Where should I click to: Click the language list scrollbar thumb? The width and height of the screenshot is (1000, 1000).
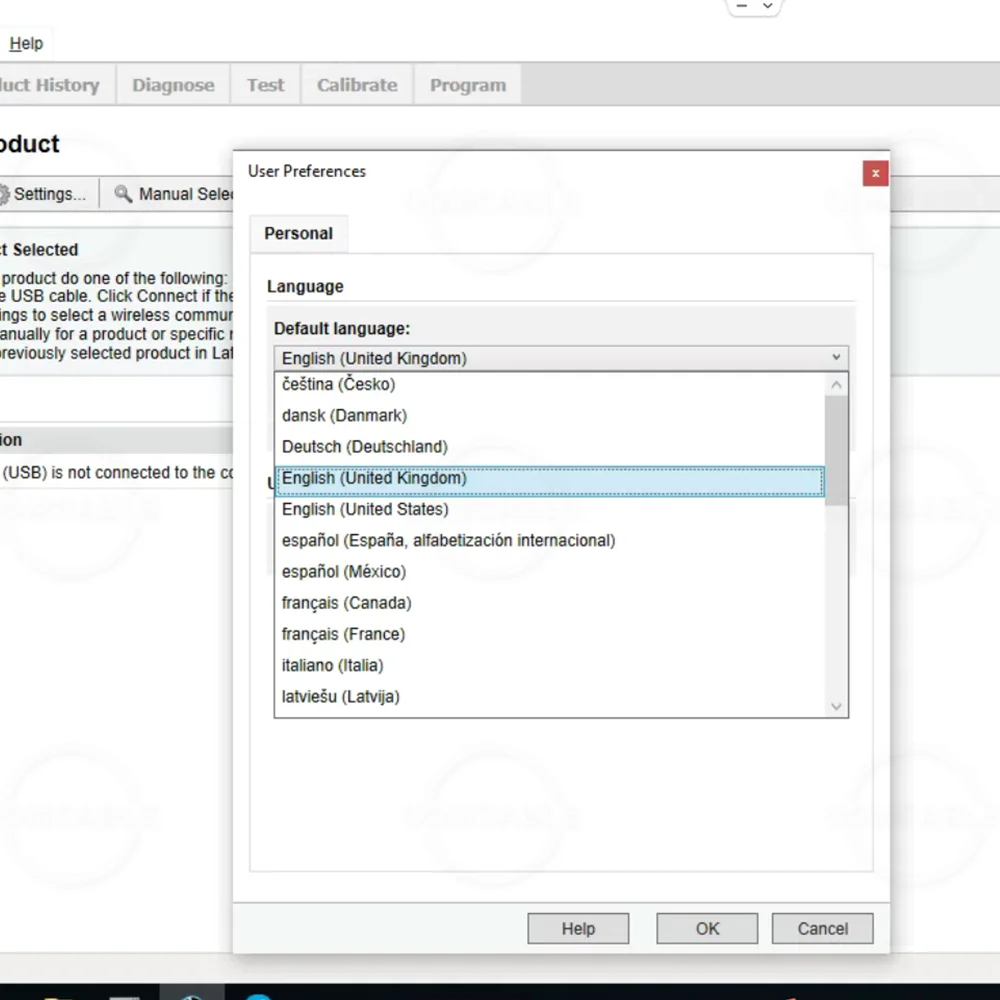pos(836,450)
